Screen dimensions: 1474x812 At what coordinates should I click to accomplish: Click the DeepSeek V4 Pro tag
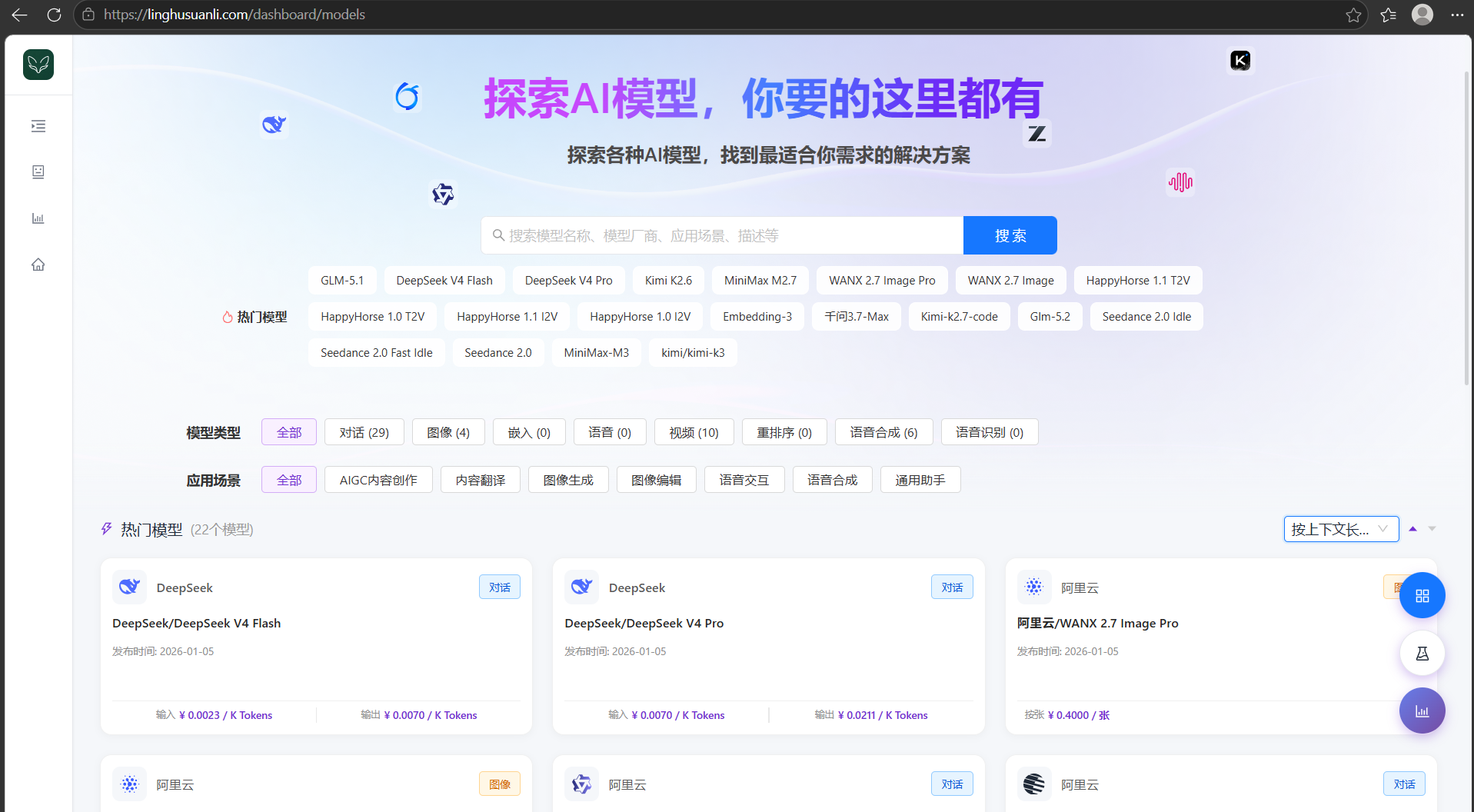[x=569, y=281]
